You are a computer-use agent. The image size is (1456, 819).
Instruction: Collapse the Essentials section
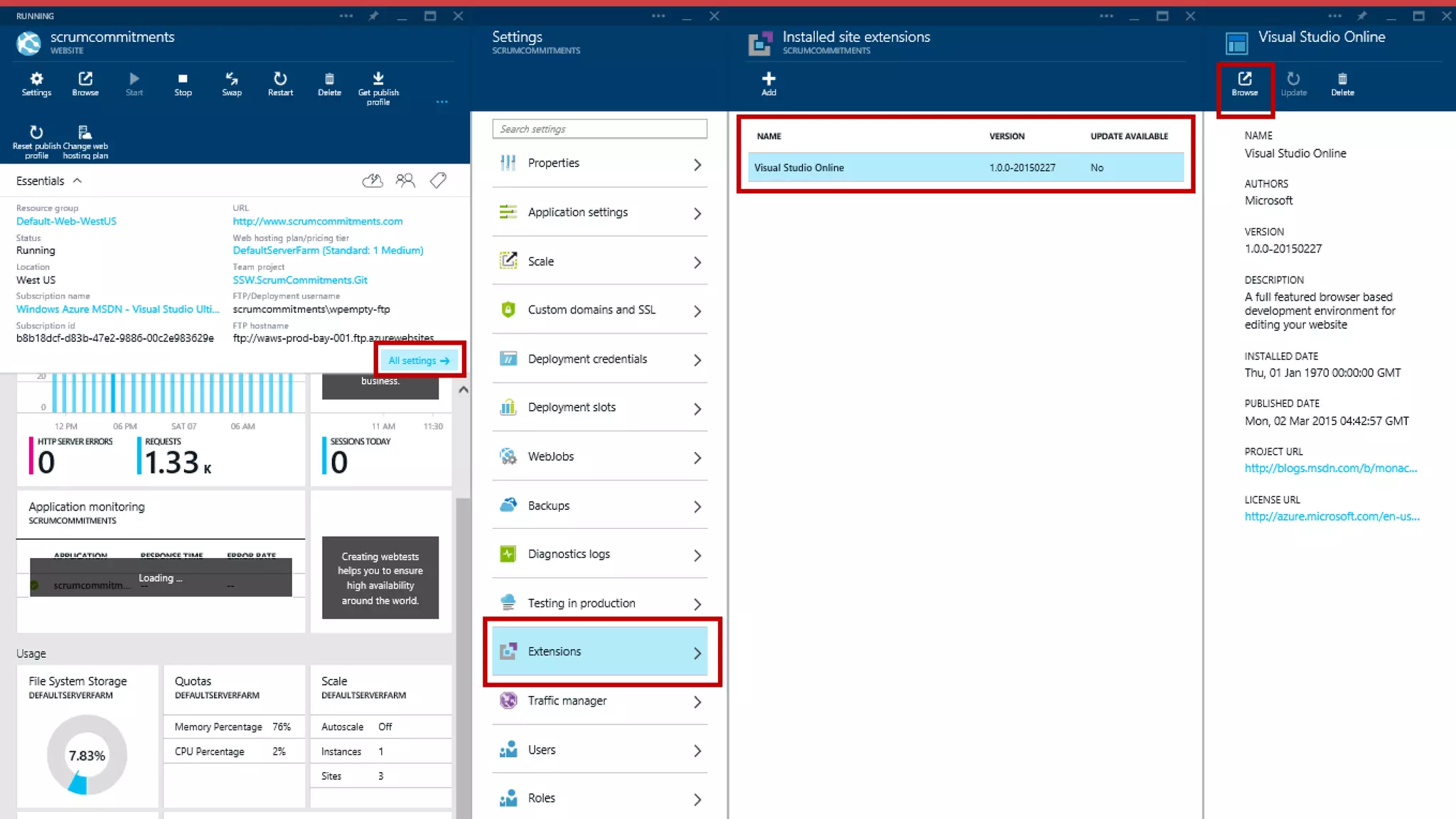(x=77, y=181)
